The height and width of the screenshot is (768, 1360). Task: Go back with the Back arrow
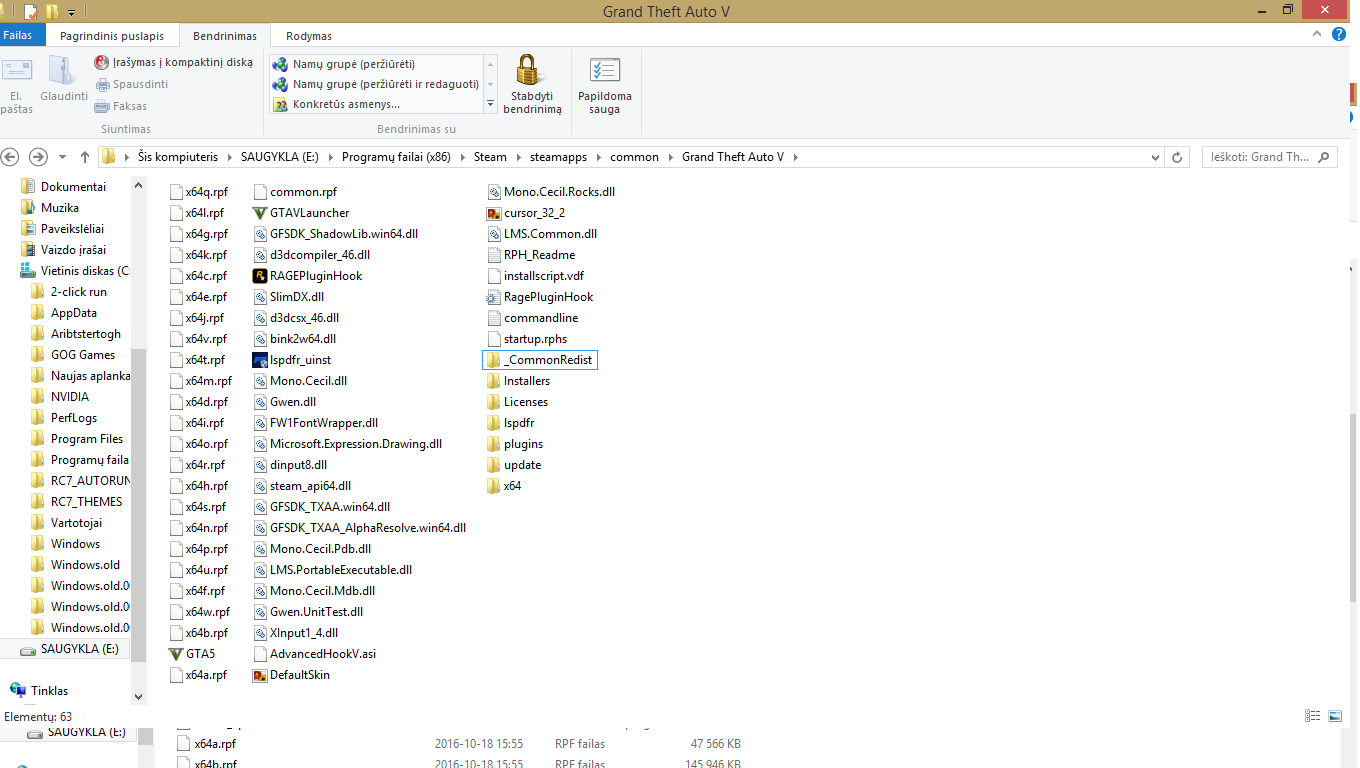pyautogui.click(x=11, y=157)
